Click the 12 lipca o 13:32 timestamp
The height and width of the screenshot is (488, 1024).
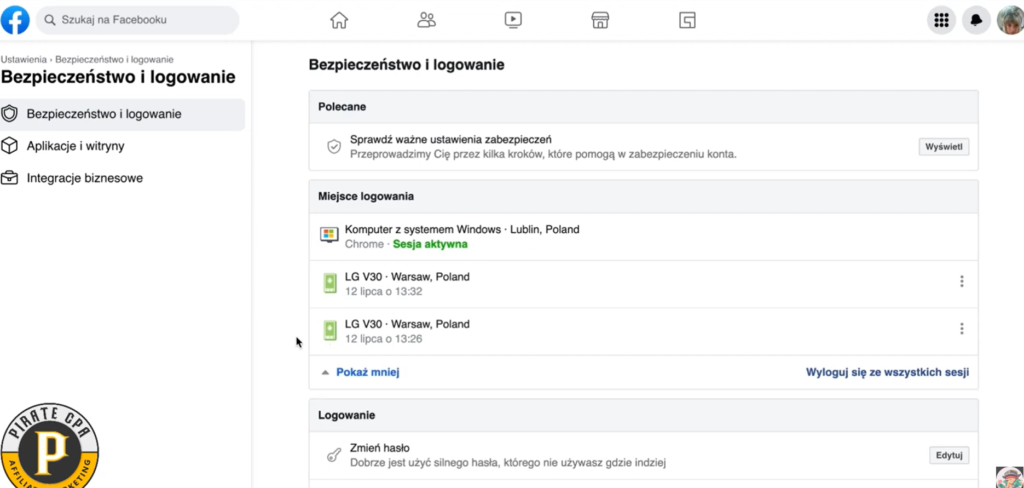[x=383, y=291]
